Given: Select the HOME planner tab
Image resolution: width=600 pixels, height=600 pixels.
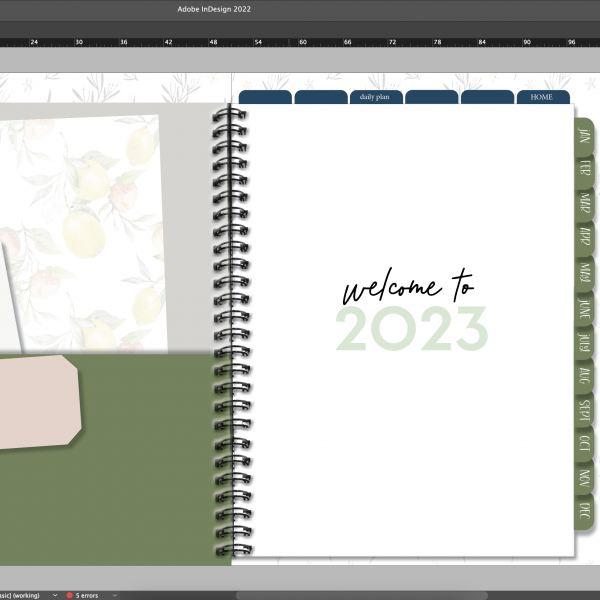Looking at the screenshot, I should (543, 97).
